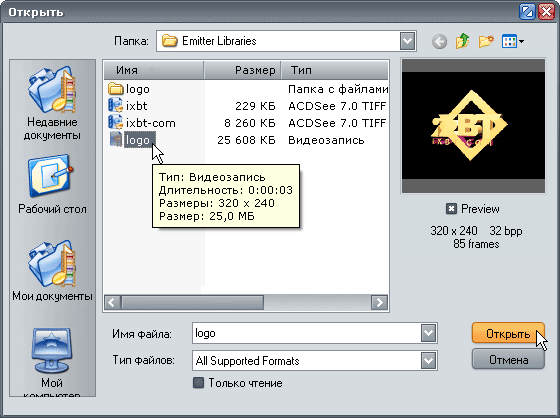Image resolution: width=560 pixels, height=418 pixels.
Task: Click the 25 608 КБ size cell
Action: pos(246,140)
